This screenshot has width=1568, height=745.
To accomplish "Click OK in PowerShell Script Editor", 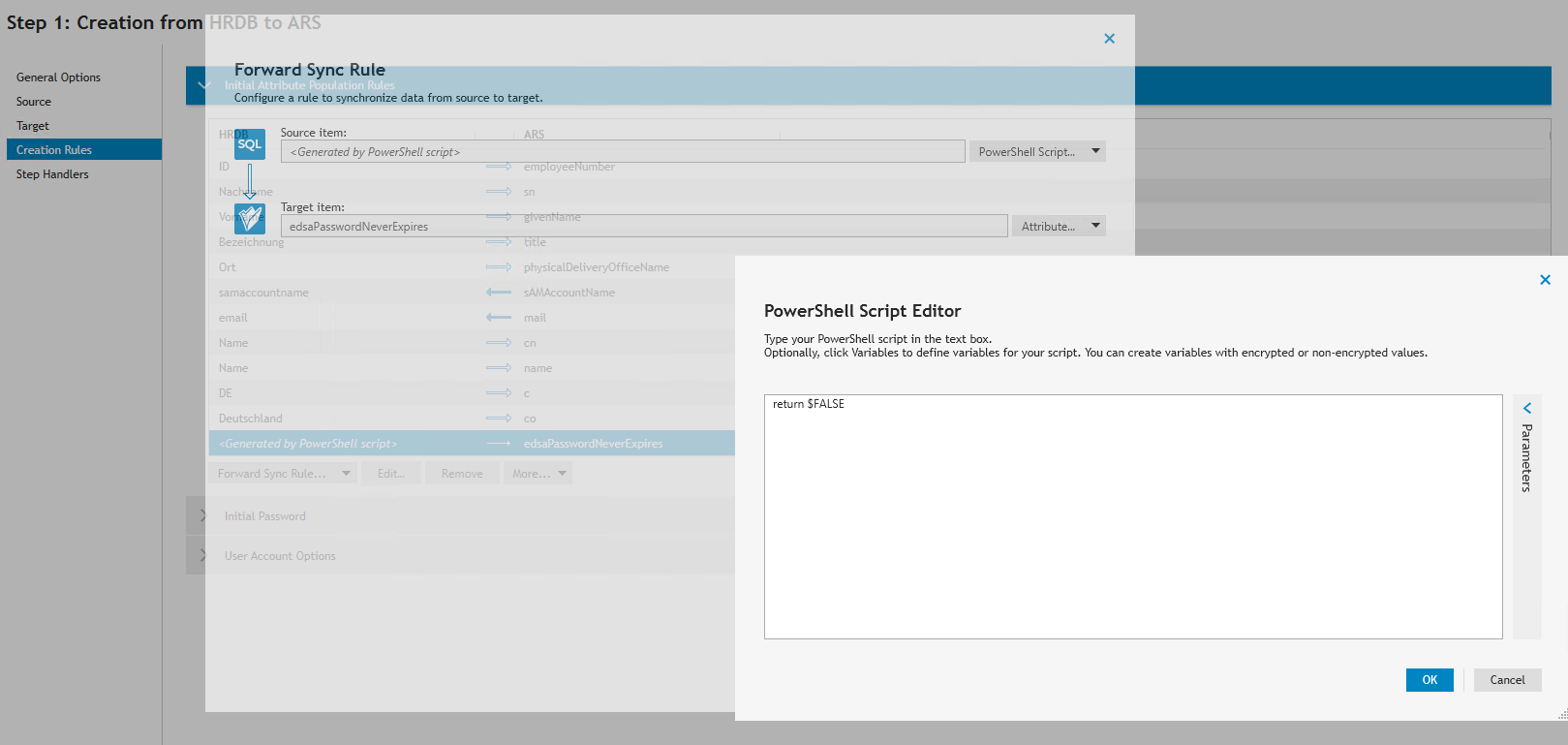I will (1430, 680).
